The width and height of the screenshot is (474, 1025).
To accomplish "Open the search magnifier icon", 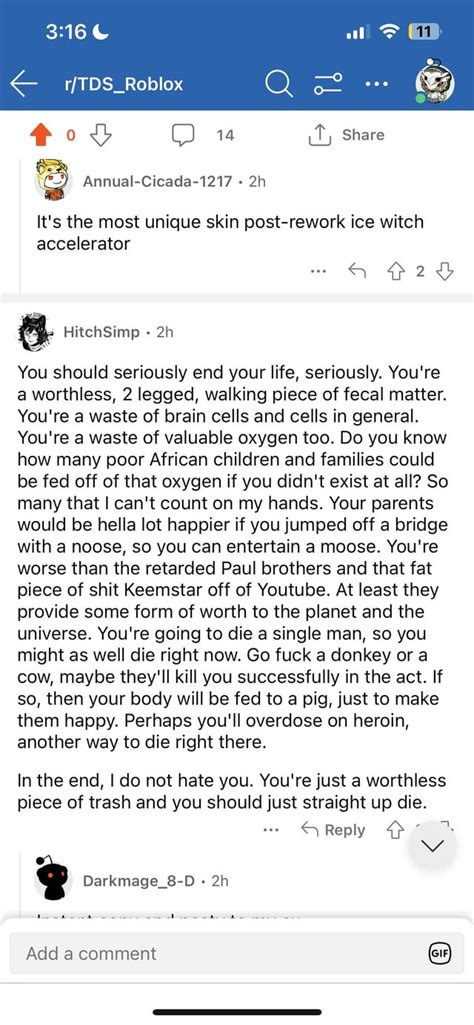I will pos(278,84).
